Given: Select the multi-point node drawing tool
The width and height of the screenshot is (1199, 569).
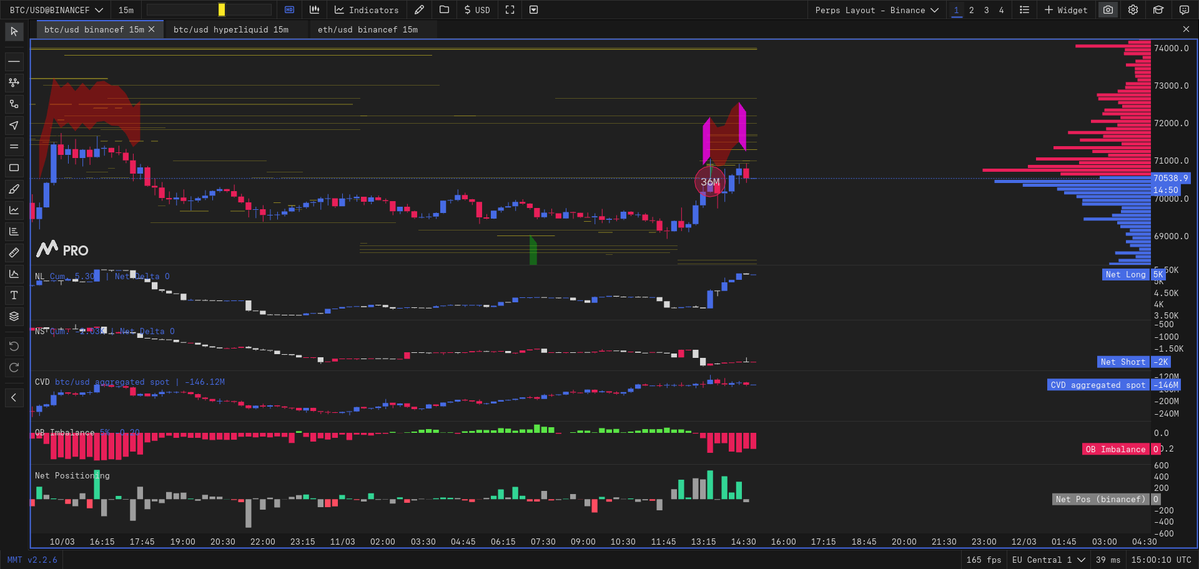Looking at the screenshot, I should coord(14,82).
